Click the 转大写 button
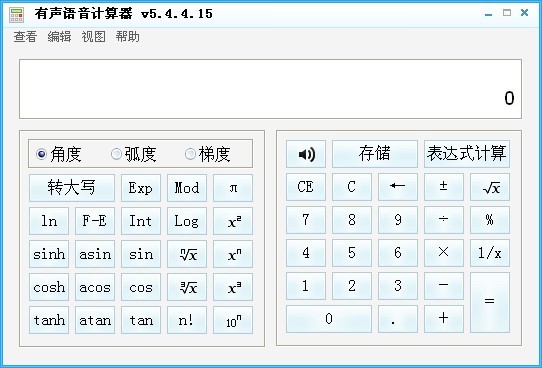 click(x=72, y=188)
